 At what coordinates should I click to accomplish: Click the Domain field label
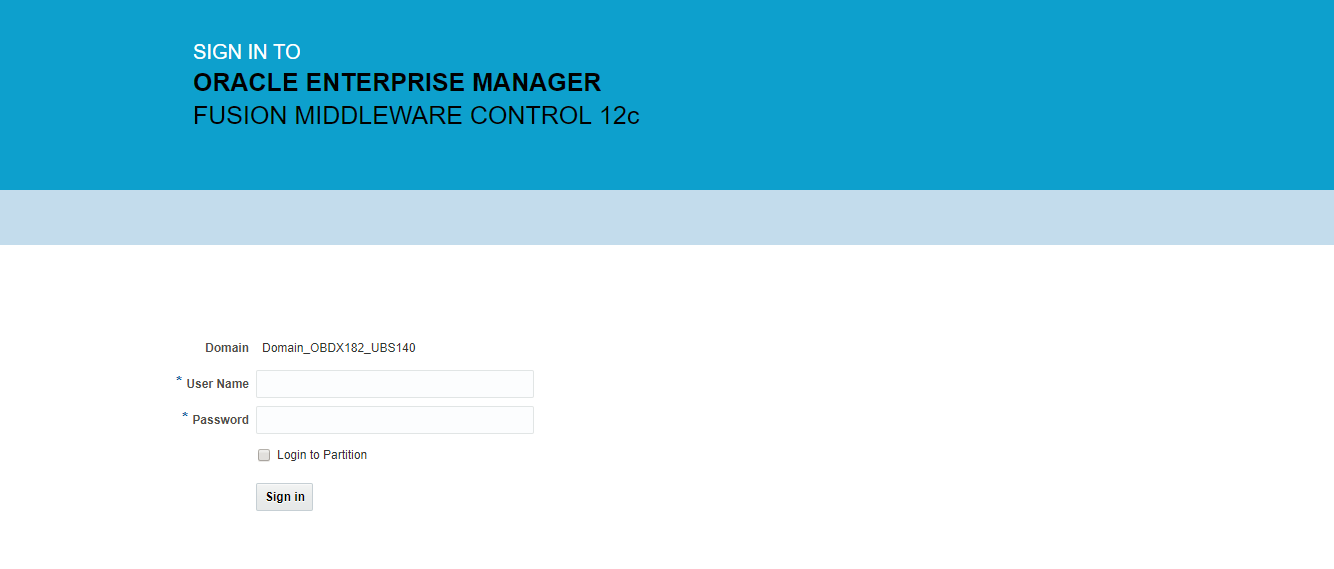tap(227, 348)
